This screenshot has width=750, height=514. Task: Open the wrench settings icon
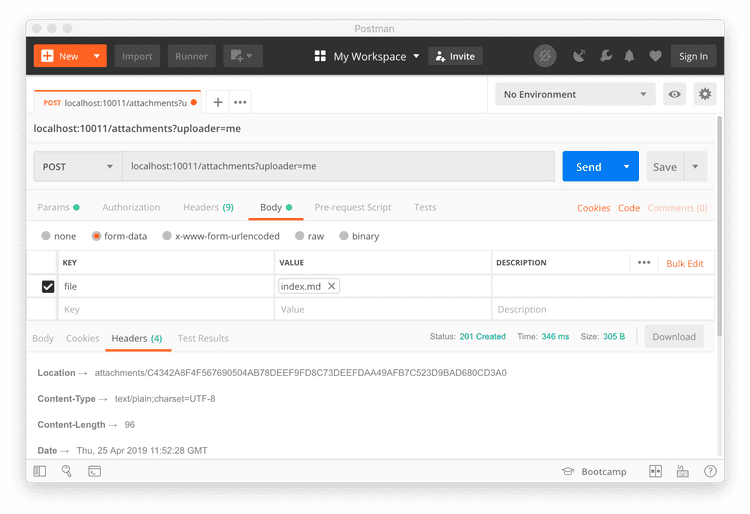[606, 56]
